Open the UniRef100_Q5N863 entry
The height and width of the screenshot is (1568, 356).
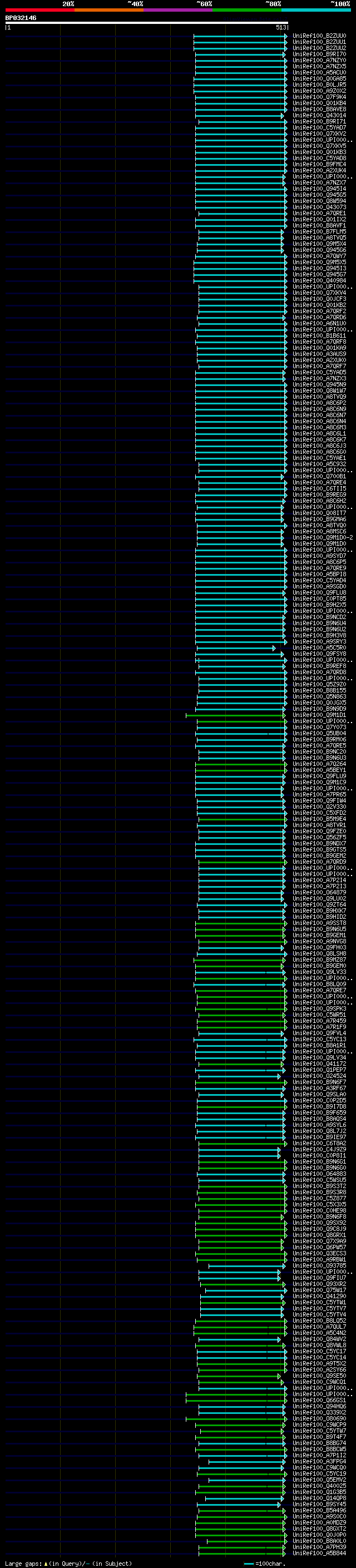coord(319,696)
